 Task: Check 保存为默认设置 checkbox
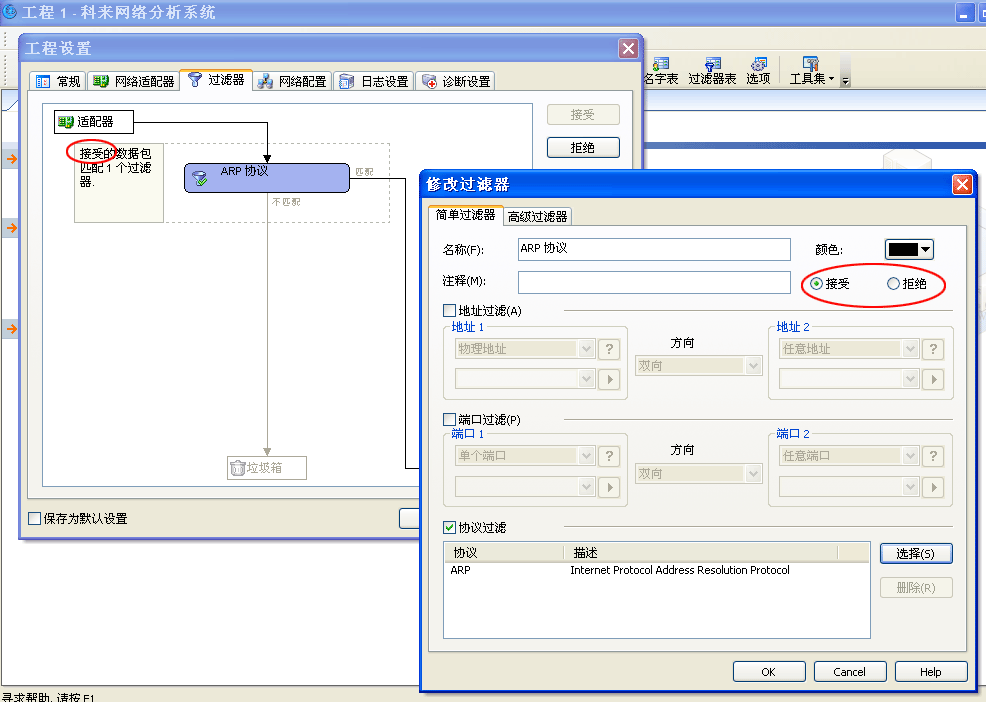click(35, 519)
